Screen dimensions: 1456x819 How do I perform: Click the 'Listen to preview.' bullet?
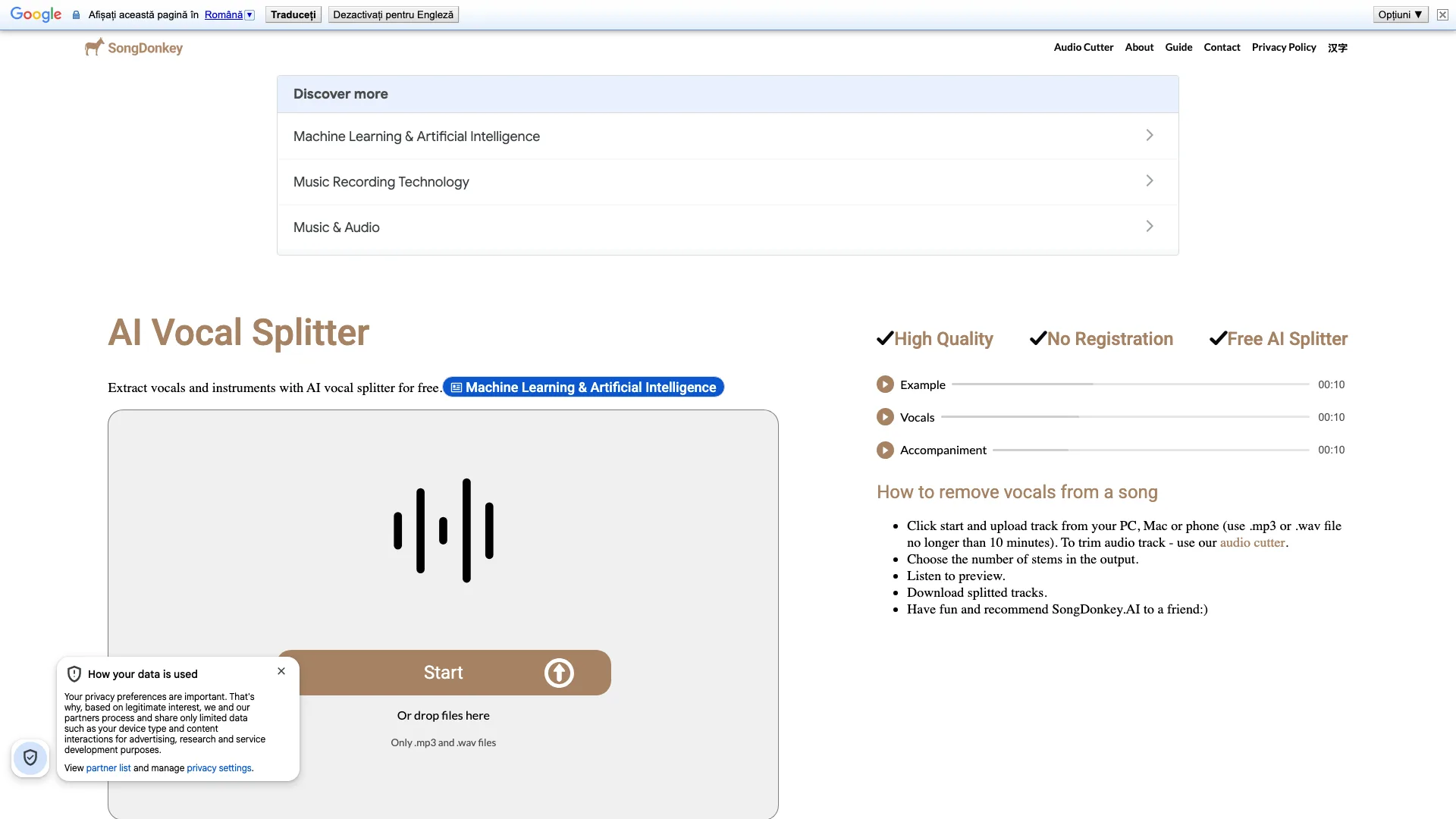[955, 576]
